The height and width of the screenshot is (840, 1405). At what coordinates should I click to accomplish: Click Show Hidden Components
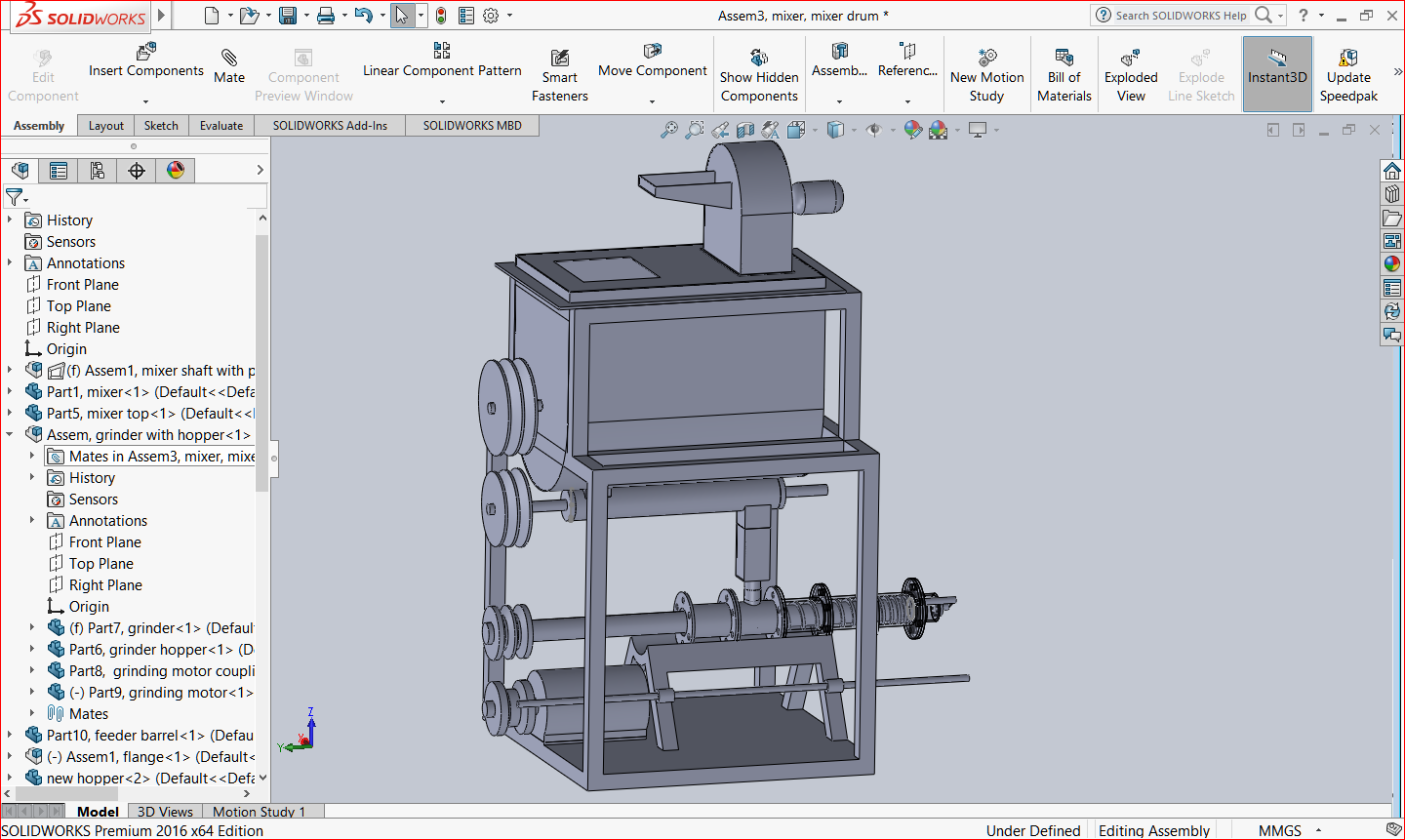coord(759,74)
